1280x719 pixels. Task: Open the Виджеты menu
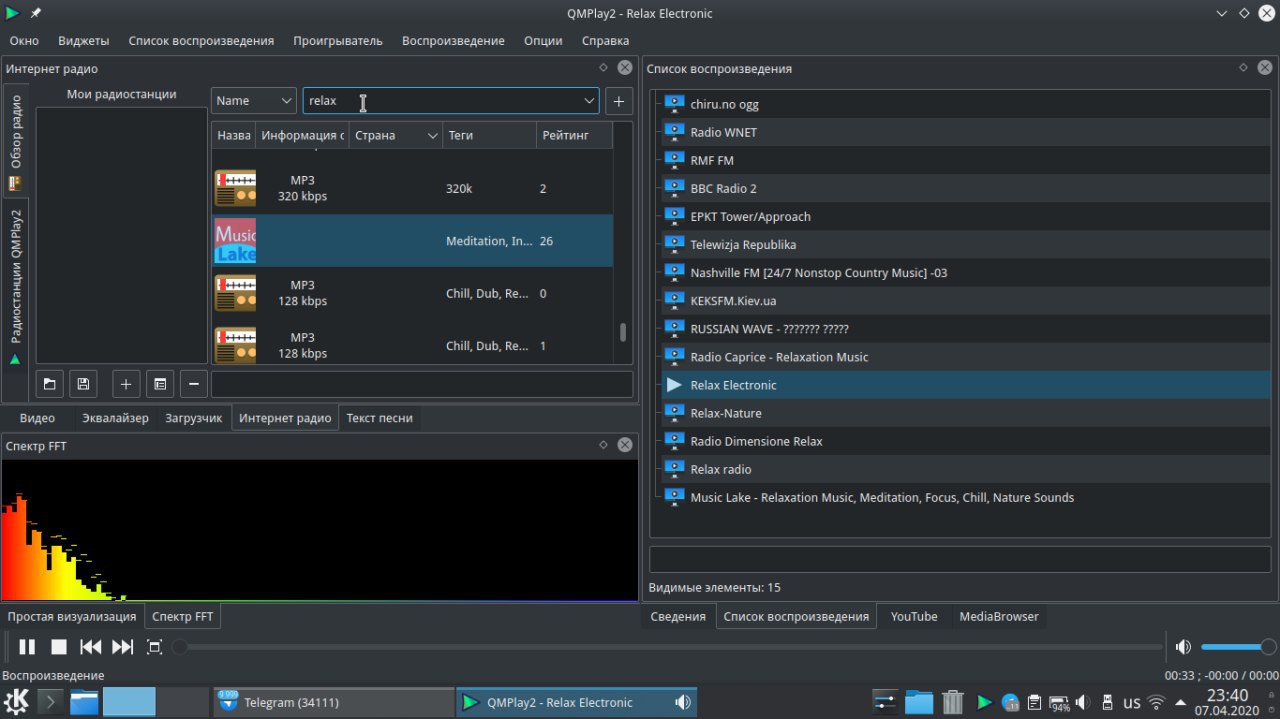(x=84, y=41)
